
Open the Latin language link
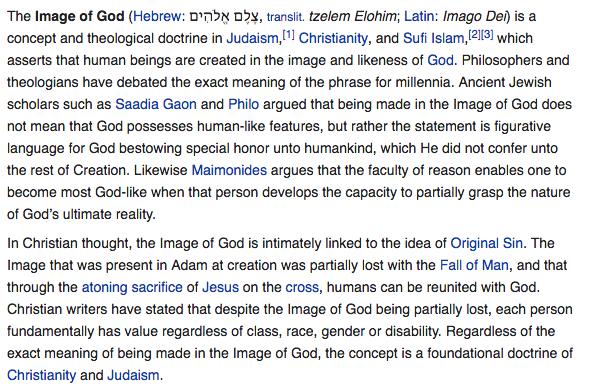418,17
